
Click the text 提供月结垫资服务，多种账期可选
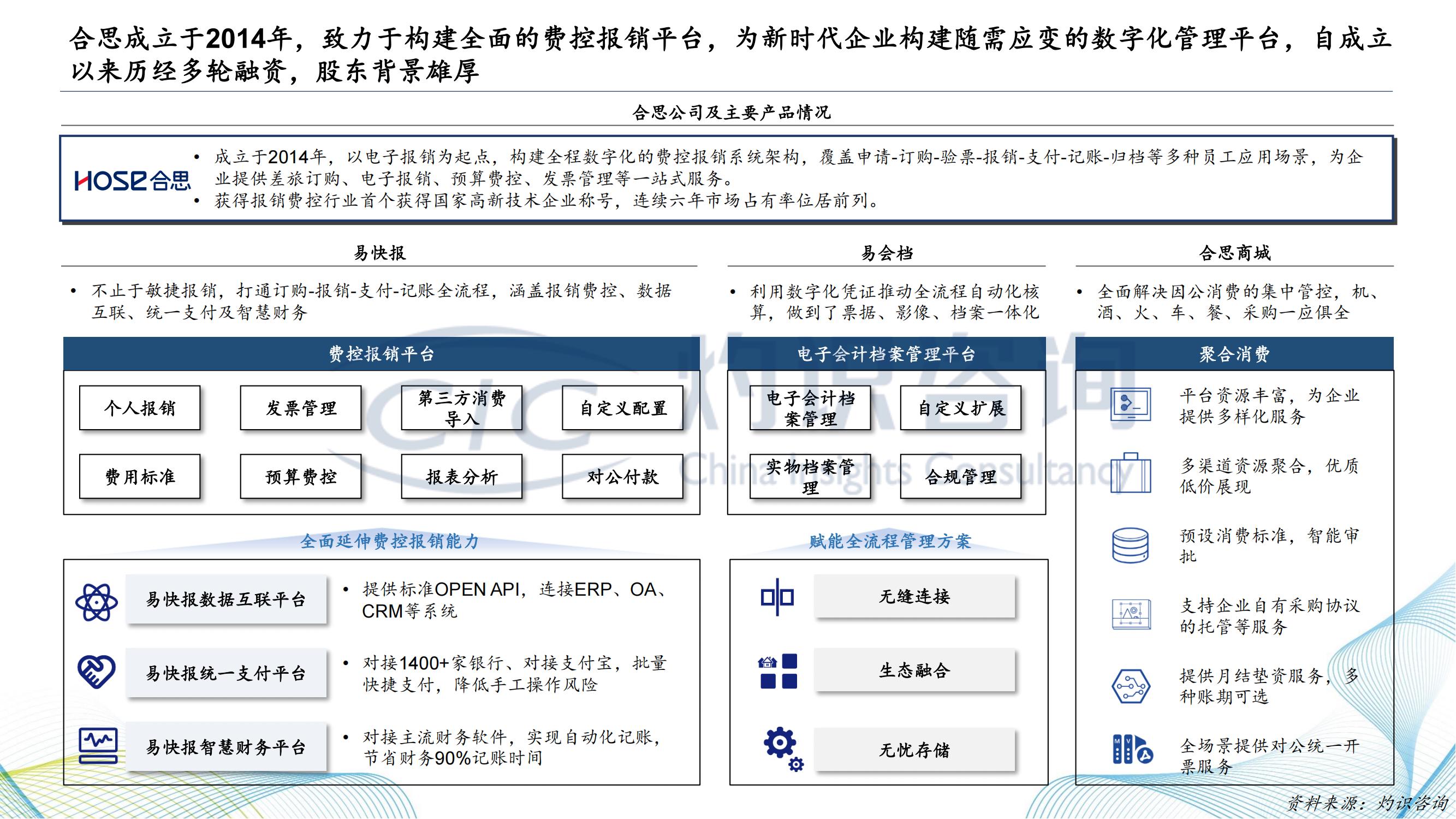[x=1269, y=686]
